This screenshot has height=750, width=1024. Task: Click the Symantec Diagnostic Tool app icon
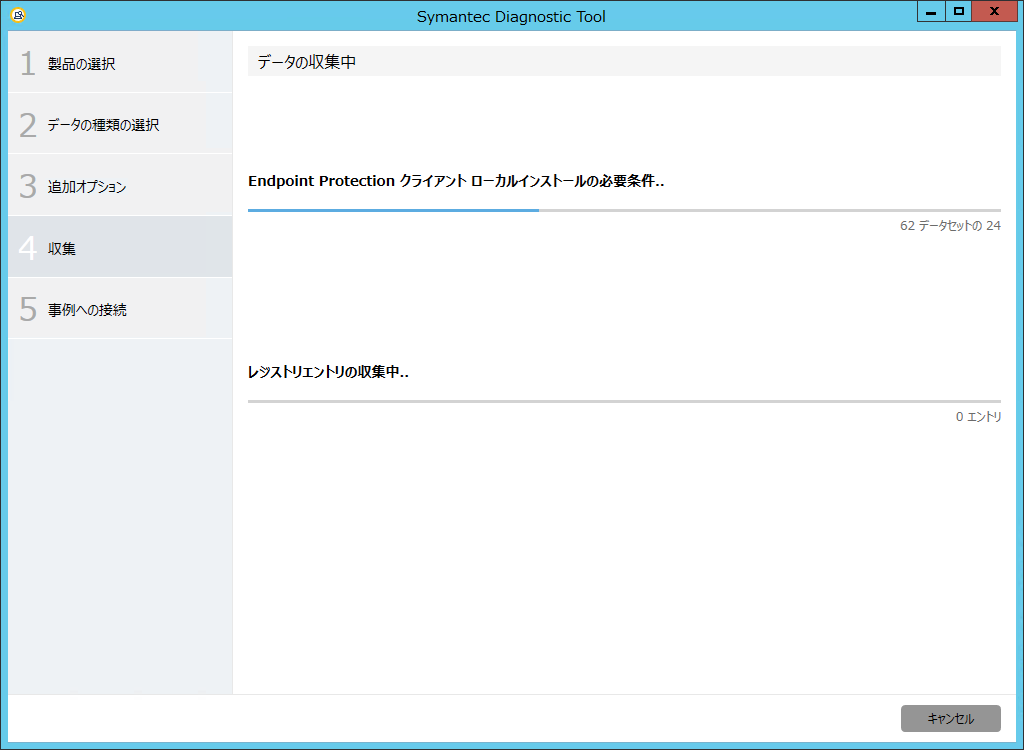point(18,15)
